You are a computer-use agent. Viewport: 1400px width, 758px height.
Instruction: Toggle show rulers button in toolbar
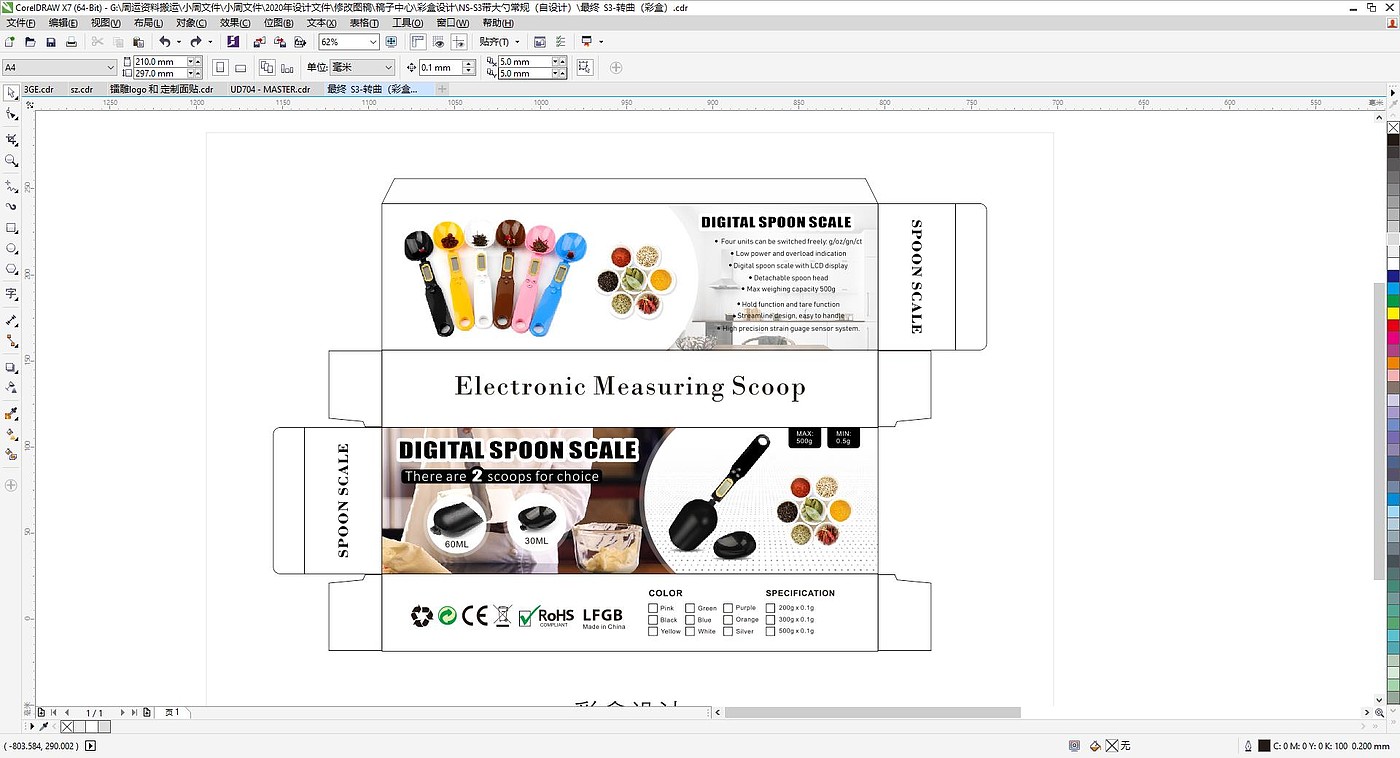[x=417, y=42]
